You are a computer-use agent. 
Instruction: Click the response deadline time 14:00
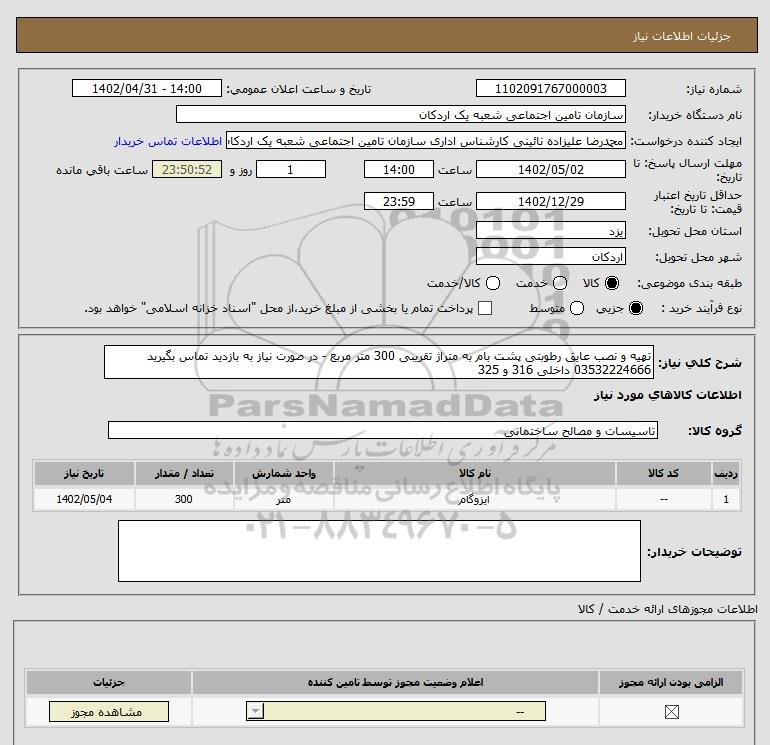399,169
